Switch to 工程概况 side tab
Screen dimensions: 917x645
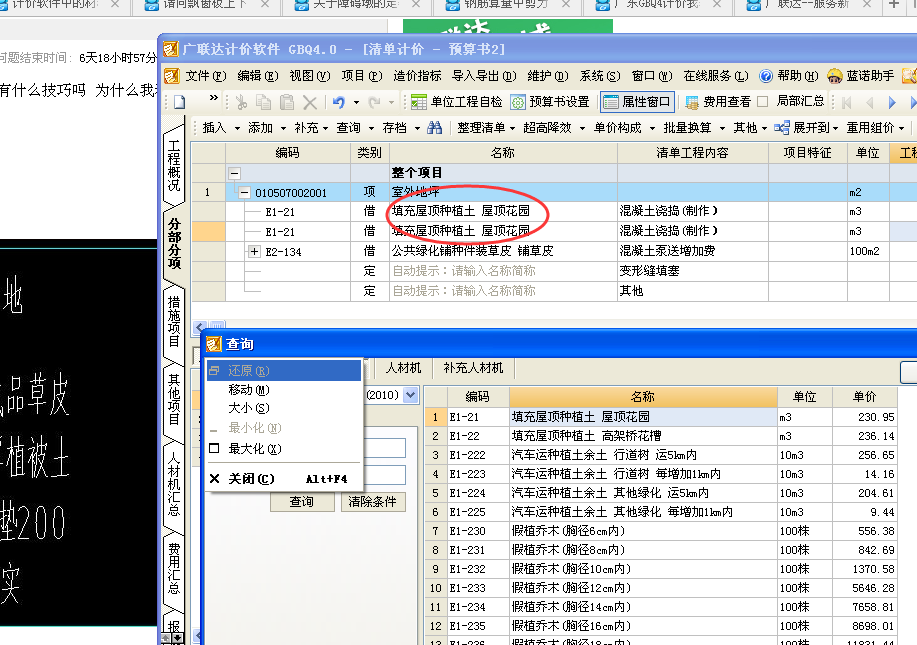[174, 165]
